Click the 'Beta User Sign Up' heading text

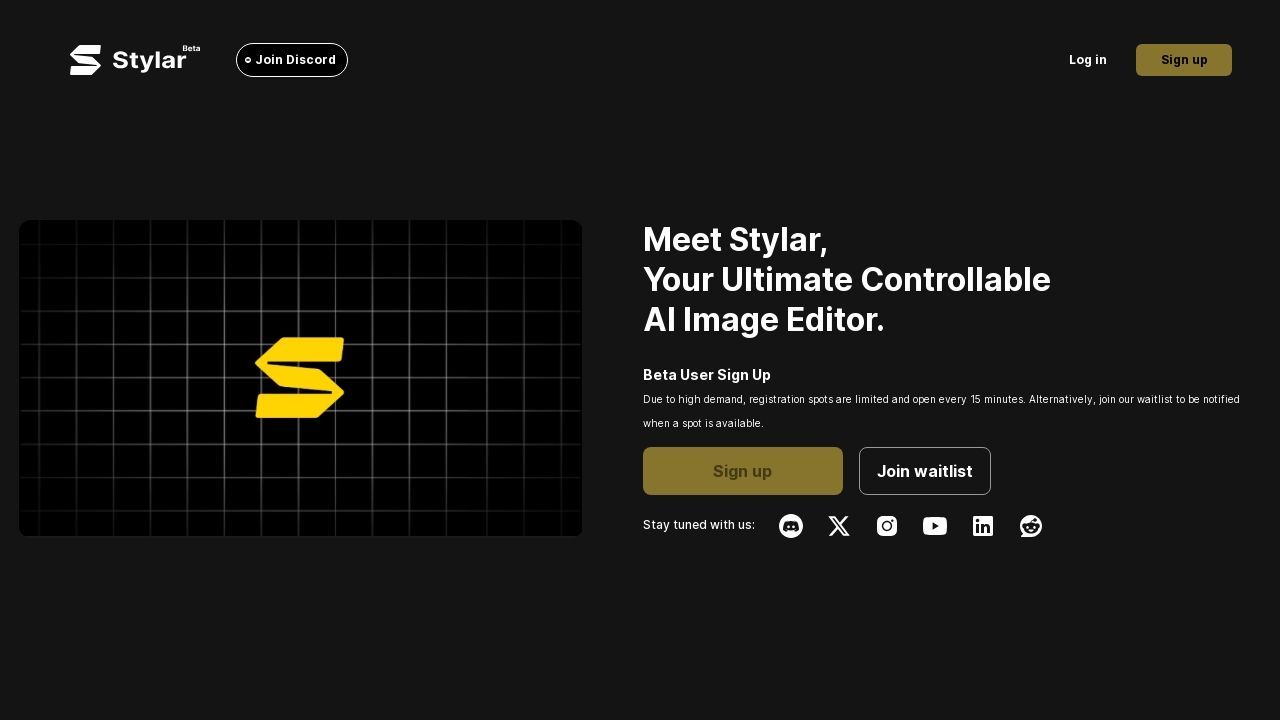(x=707, y=375)
